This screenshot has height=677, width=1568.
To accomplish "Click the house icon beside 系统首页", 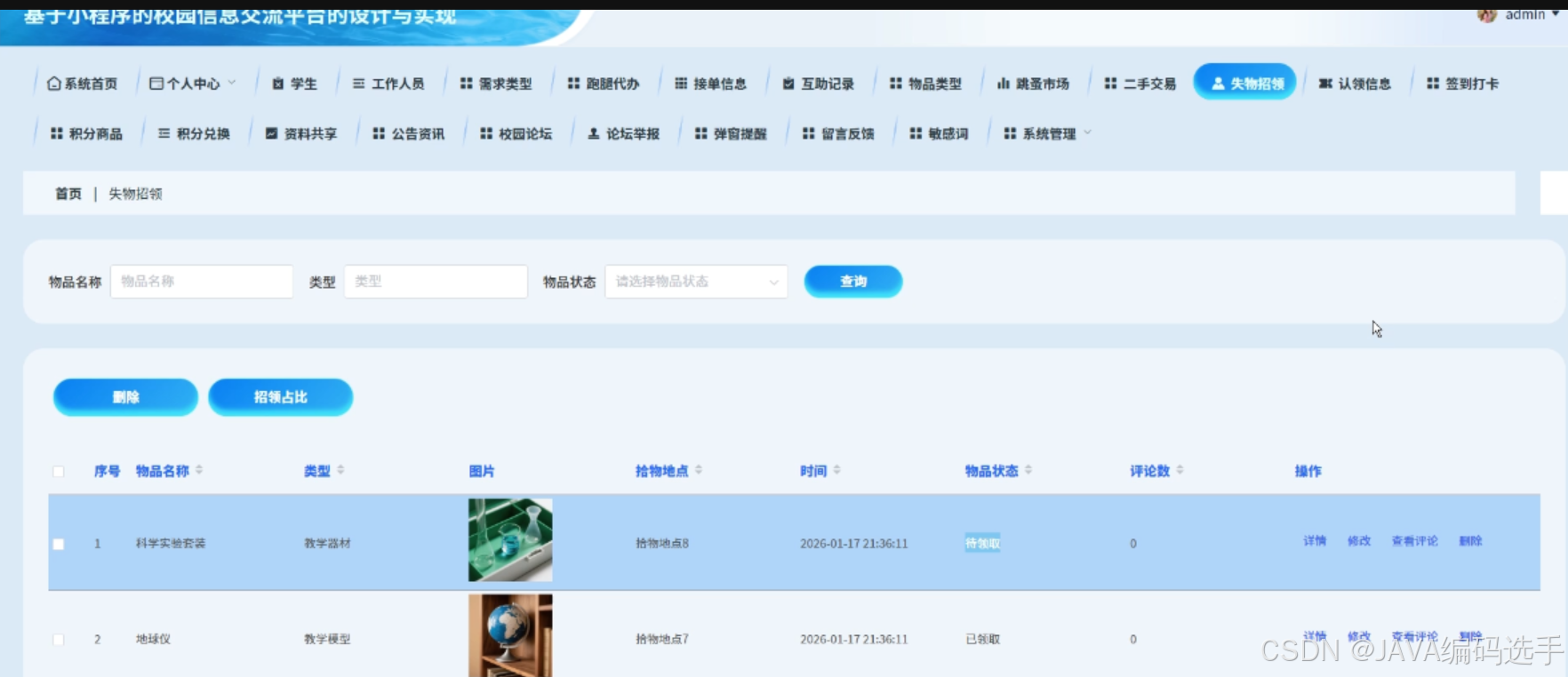I will pyautogui.click(x=54, y=84).
